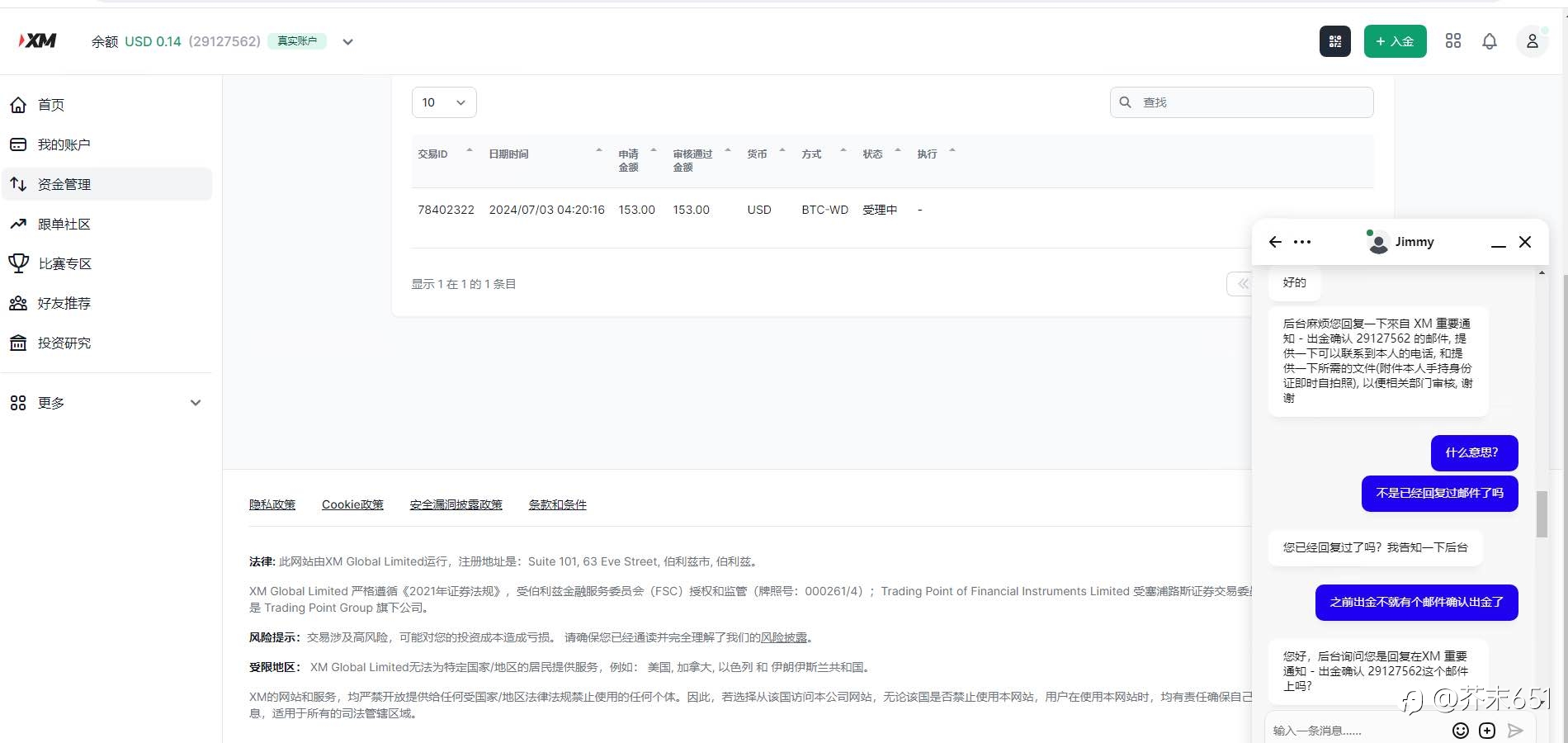Open 好友推荐 in sidebar

106,303
